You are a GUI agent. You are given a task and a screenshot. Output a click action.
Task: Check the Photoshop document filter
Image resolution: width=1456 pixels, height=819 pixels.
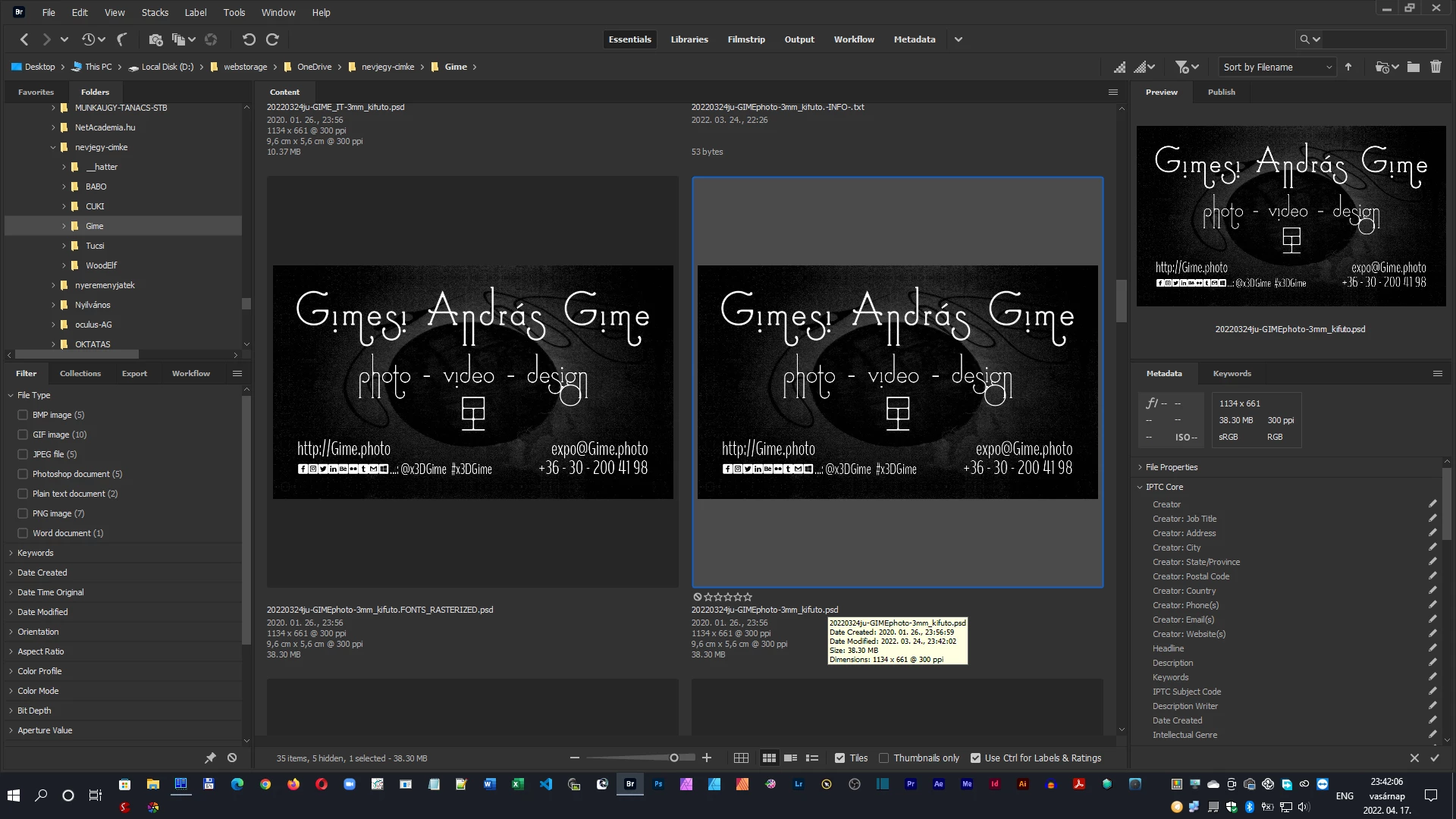23,474
